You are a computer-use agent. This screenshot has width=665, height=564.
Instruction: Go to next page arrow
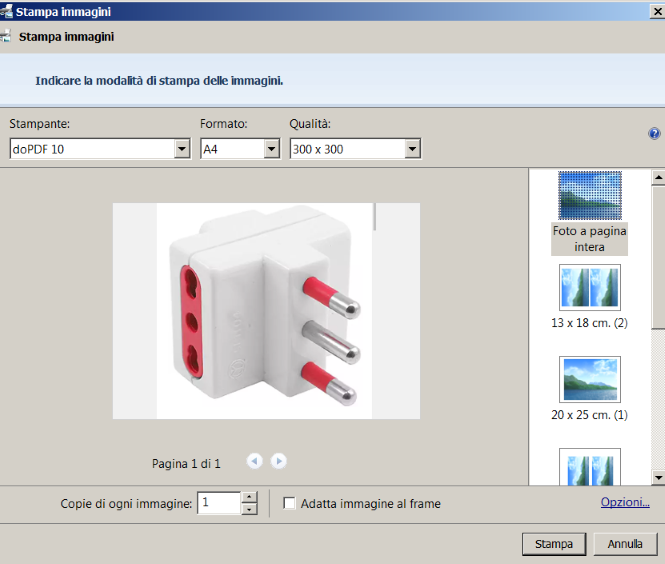pos(278,461)
